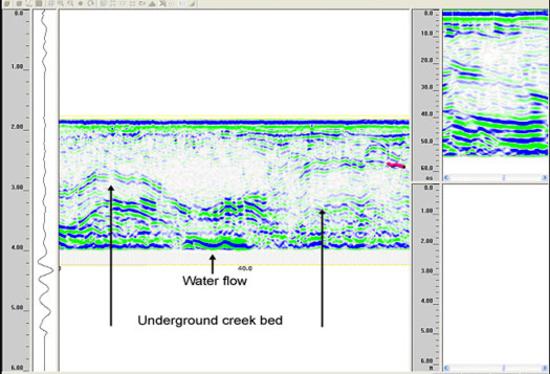
Task: Select the first magnifier zoom tool
Action: tap(61, 4)
